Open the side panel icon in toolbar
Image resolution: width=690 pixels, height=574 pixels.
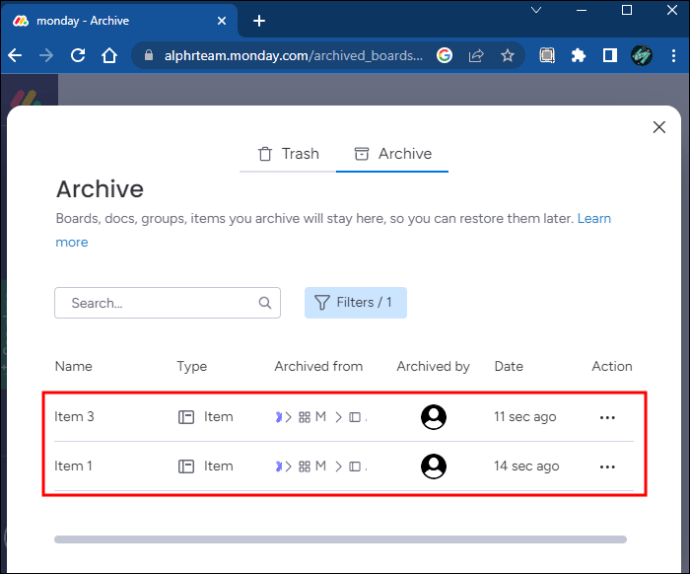click(610, 55)
